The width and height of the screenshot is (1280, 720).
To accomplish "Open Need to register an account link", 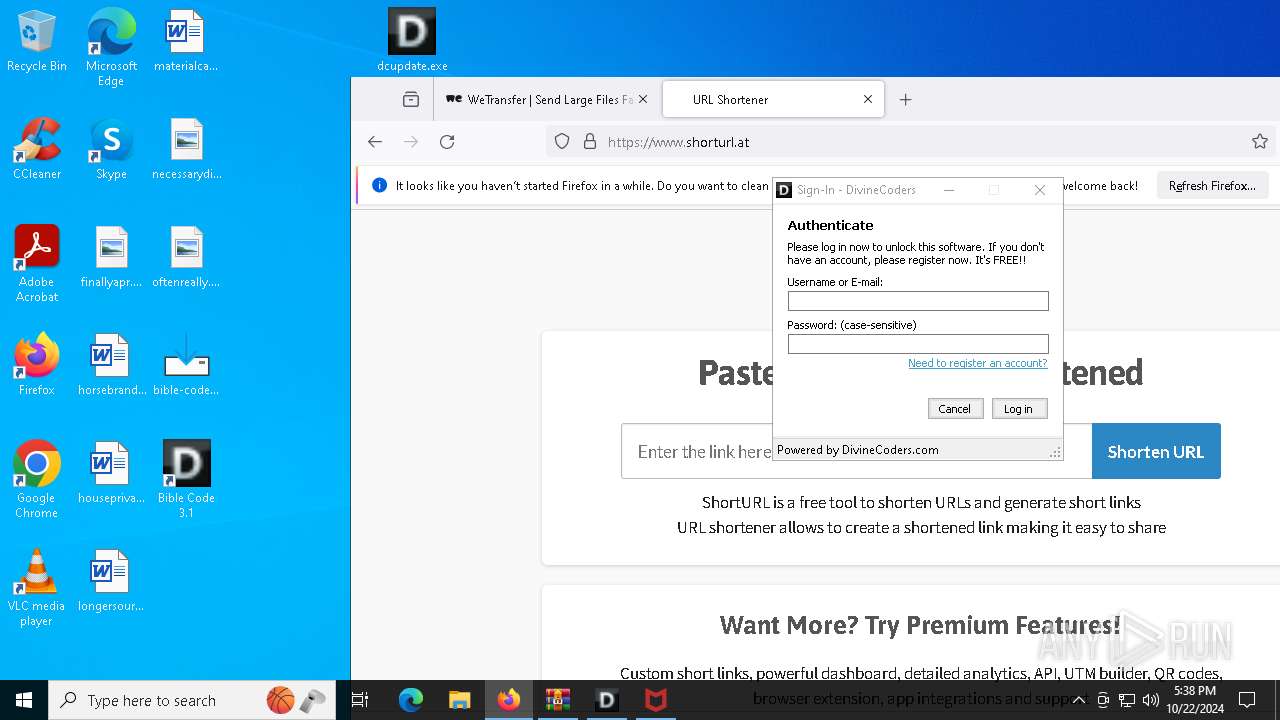I will (x=977, y=363).
